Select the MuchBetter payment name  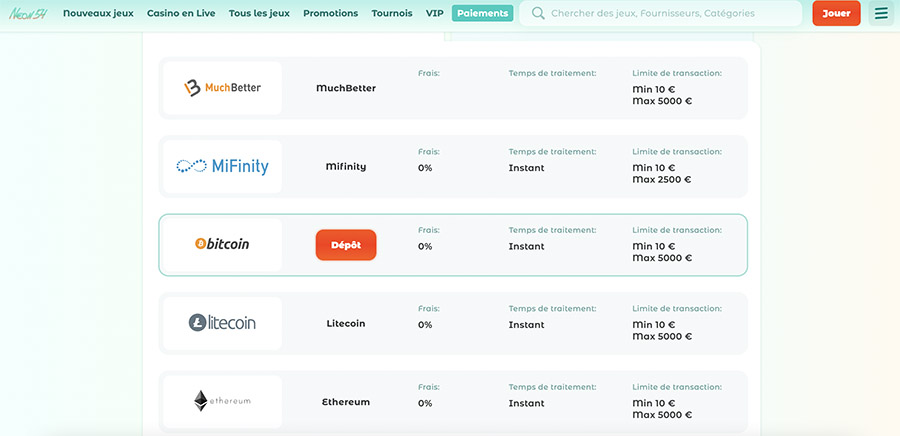(x=346, y=88)
